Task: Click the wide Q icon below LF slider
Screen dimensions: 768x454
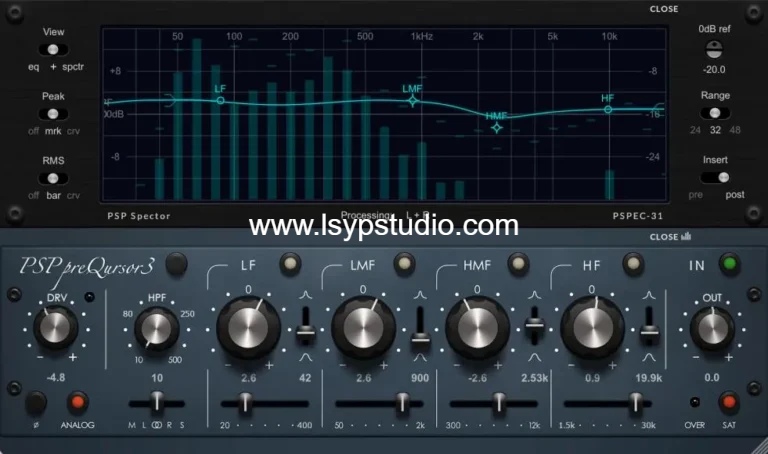Action: point(306,358)
